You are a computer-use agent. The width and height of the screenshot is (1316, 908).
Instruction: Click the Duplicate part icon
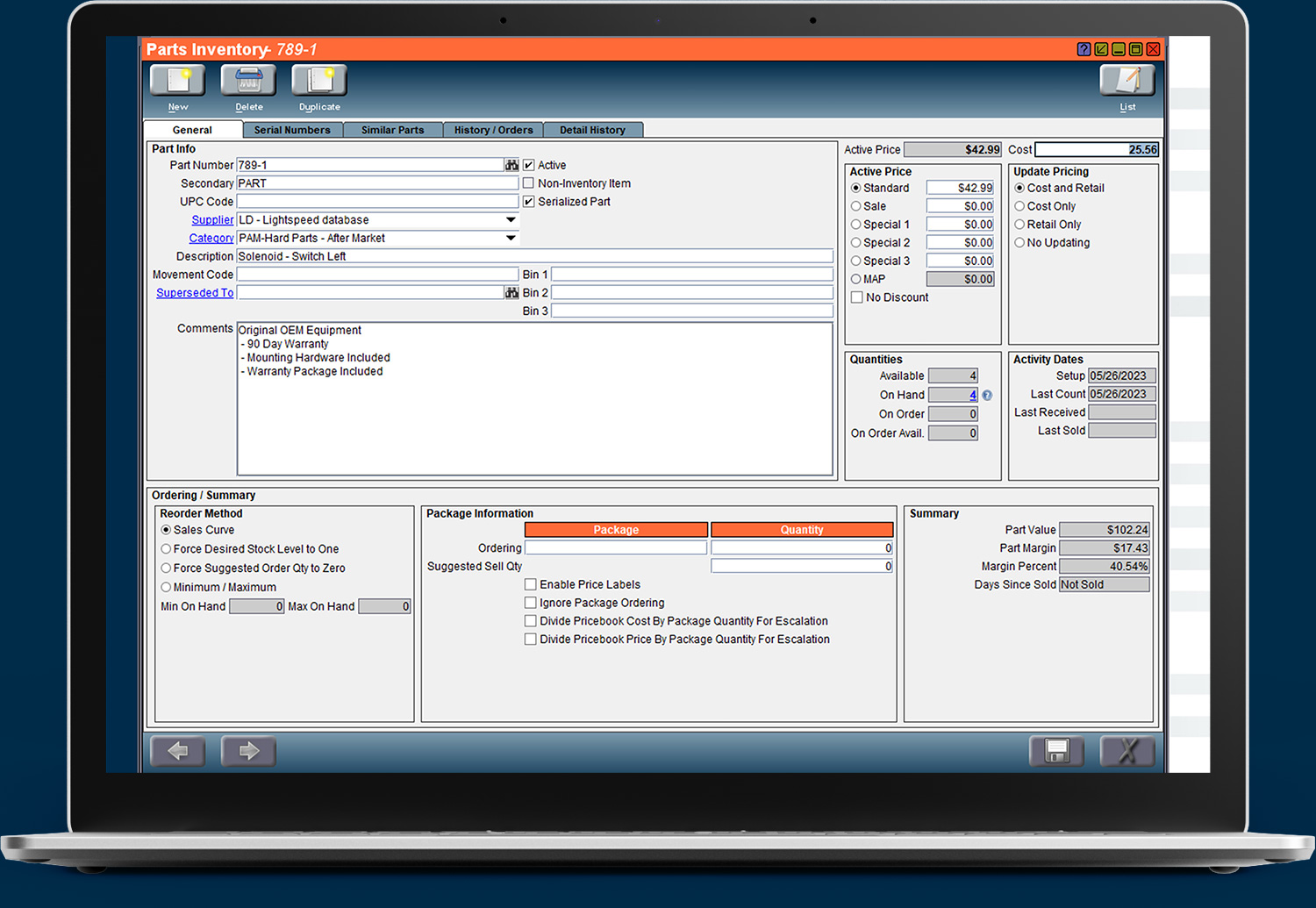coord(319,81)
